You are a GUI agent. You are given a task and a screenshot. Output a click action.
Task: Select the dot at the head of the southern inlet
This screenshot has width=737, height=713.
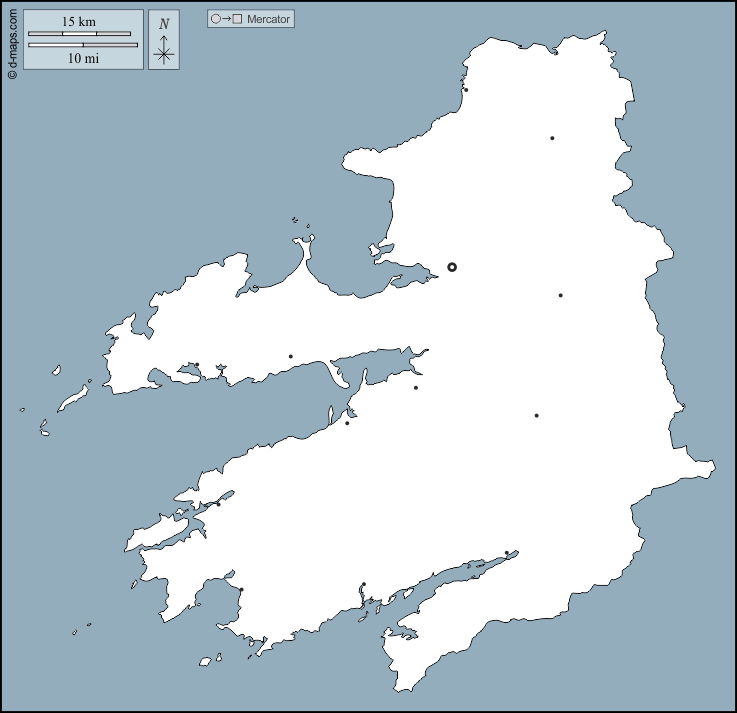coord(507,553)
